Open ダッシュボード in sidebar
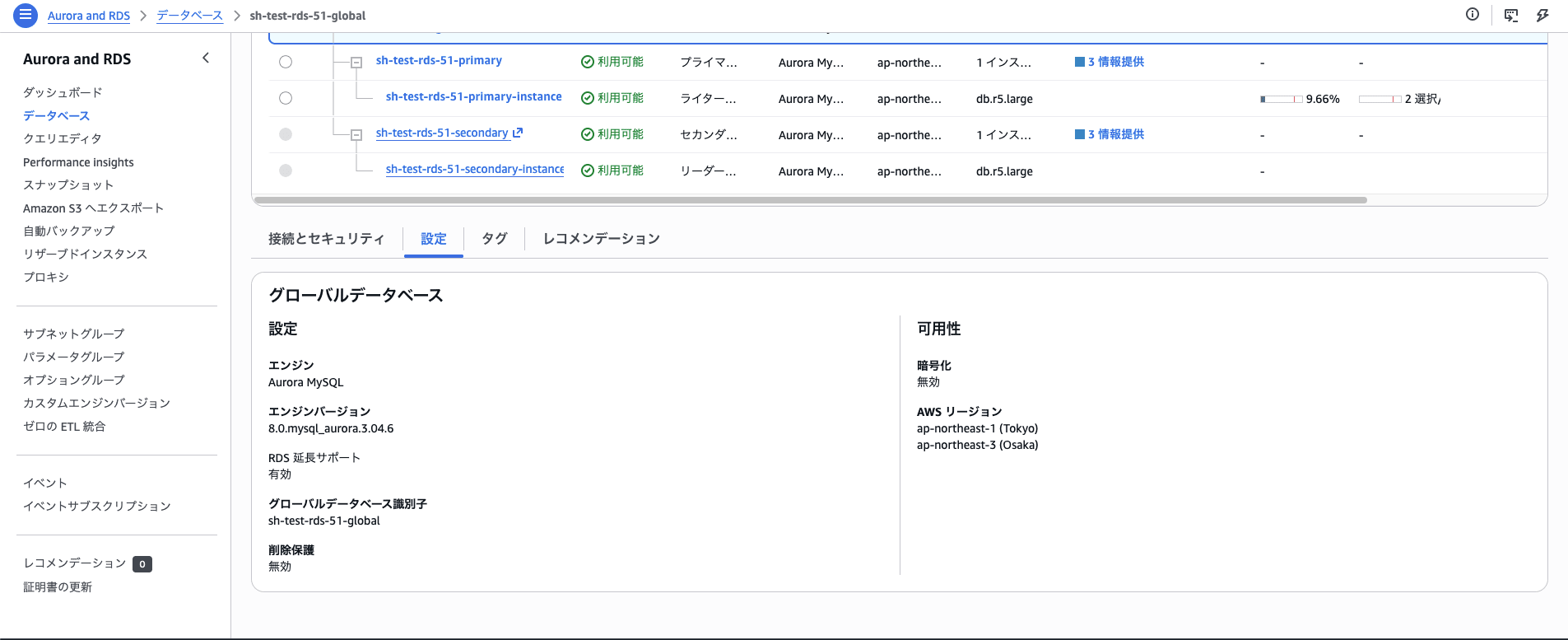Screen dimensions: 1568x640 point(63,92)
